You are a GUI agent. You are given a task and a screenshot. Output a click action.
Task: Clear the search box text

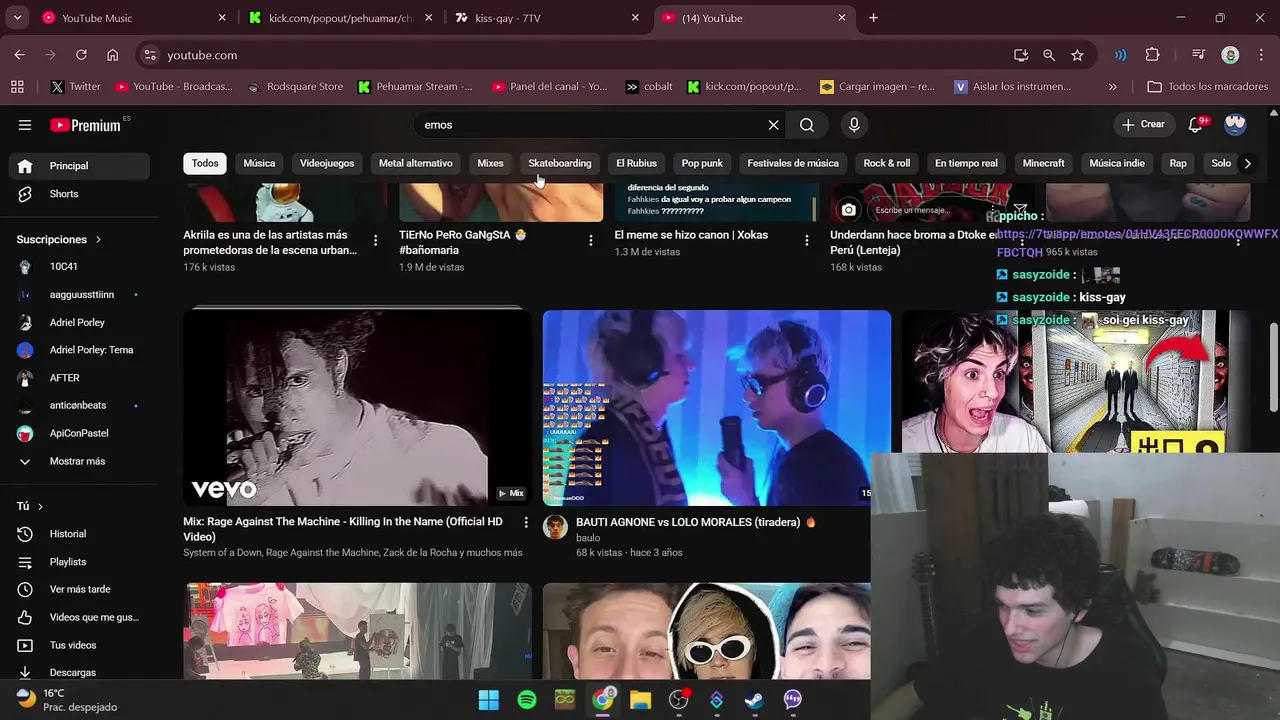(773, 125)
